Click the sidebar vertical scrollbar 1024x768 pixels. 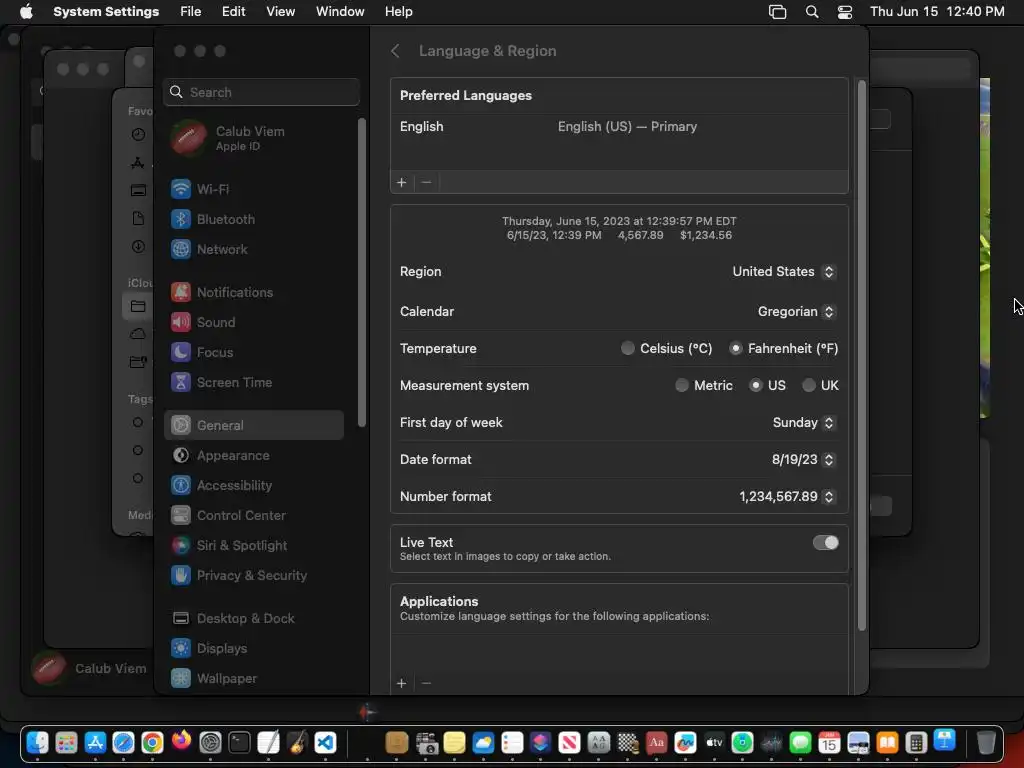[x=362, y=273]
